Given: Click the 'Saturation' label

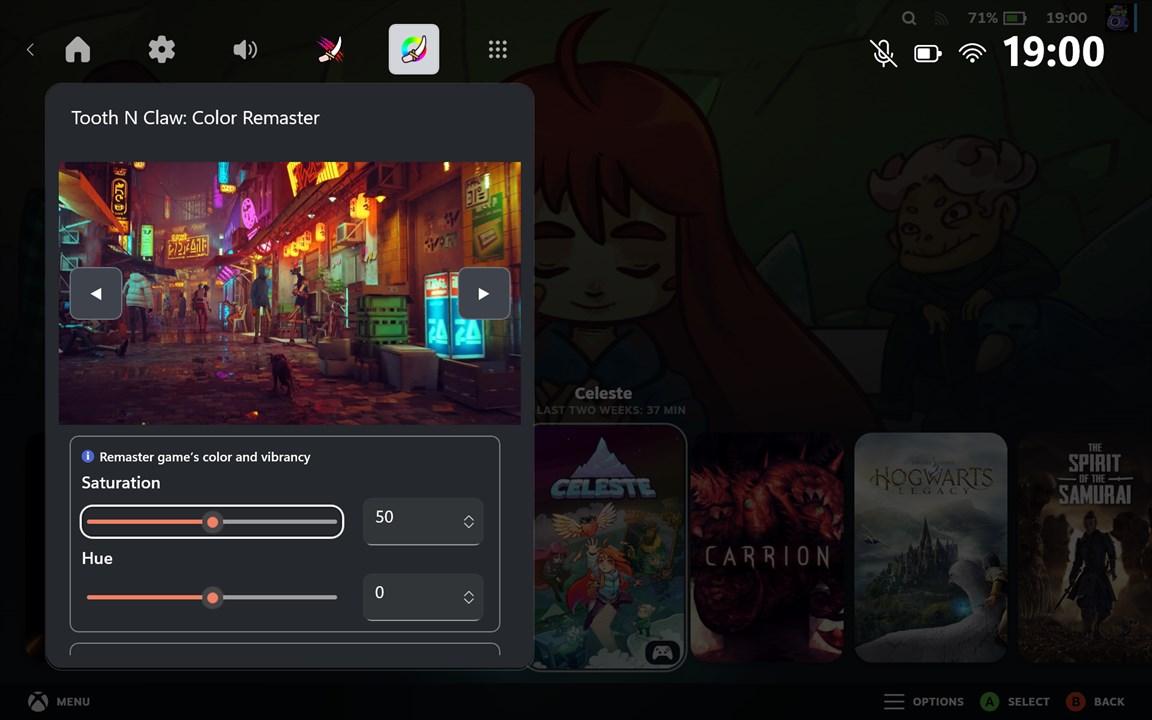Looking at the screenshot, I should tap(120, 483).
